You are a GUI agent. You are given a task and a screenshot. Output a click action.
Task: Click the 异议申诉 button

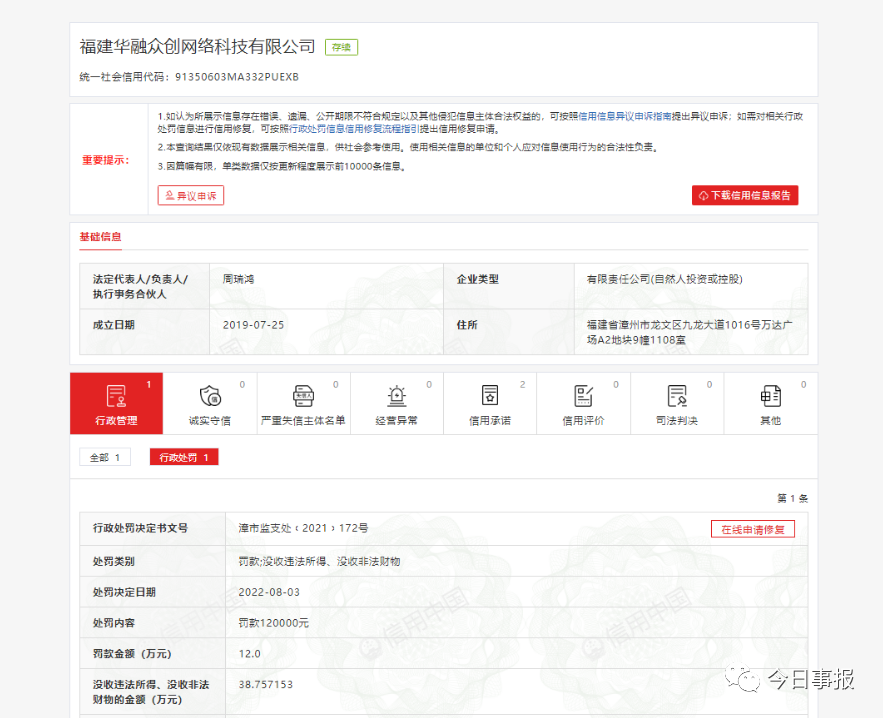point(191,195)
